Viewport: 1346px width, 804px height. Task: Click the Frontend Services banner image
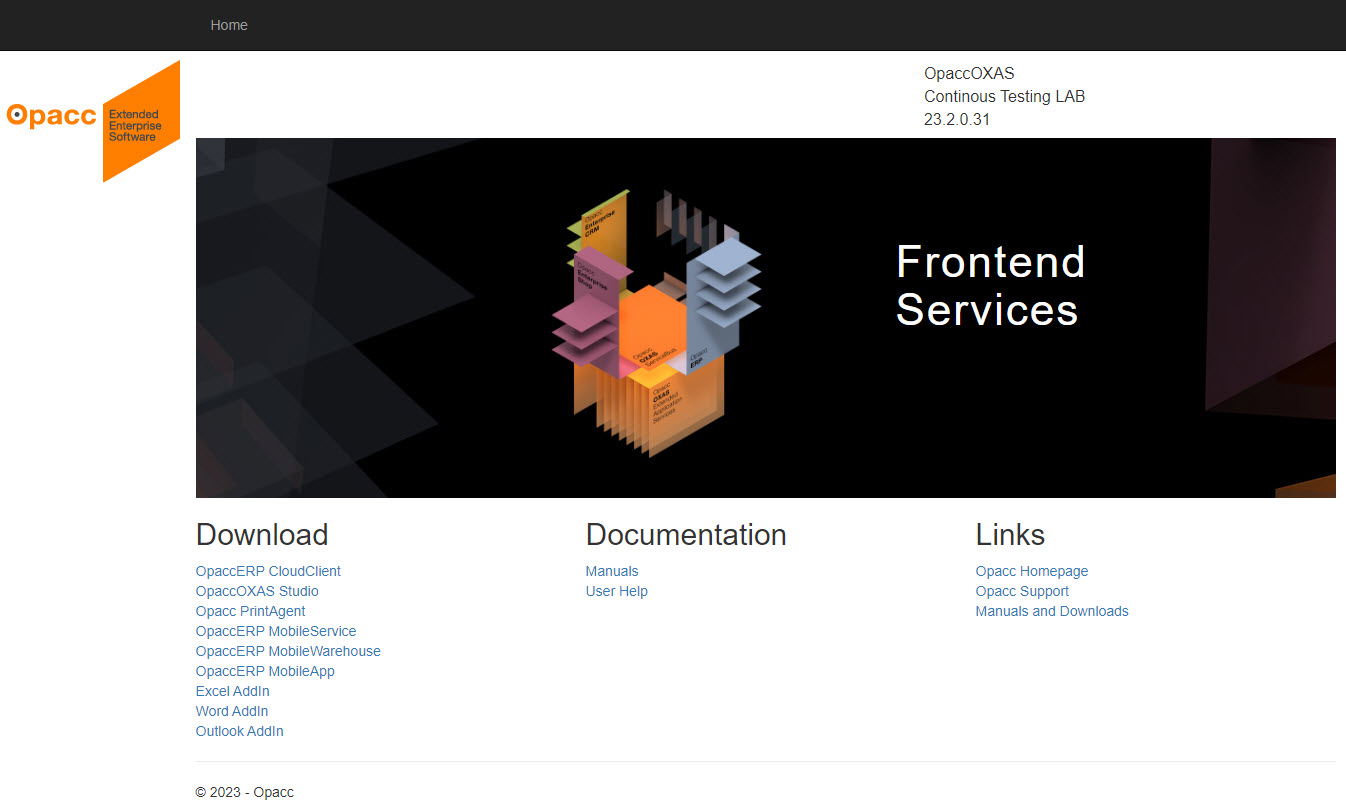click(x=766, y=318)
